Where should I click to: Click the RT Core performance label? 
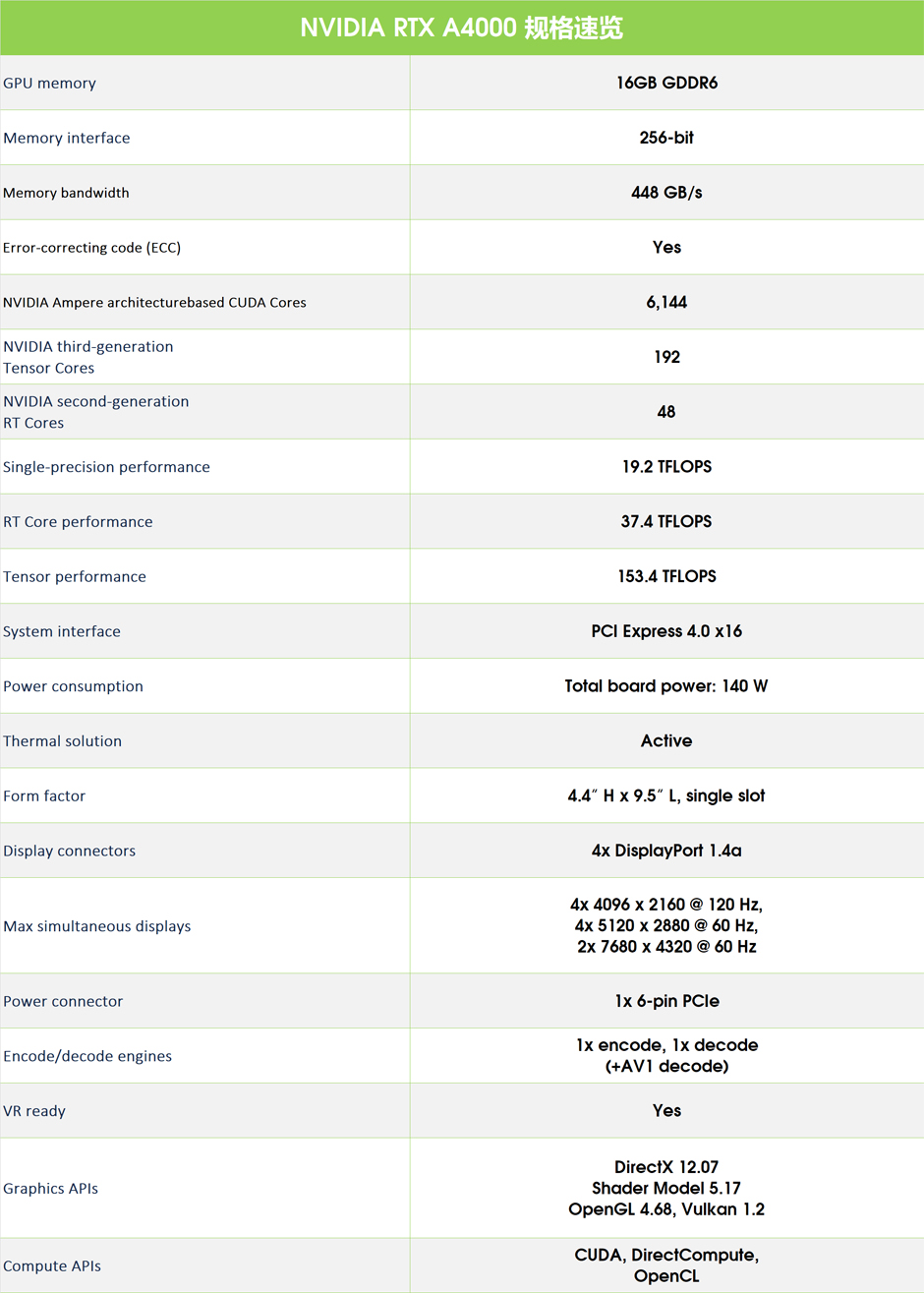coord(78,522)
